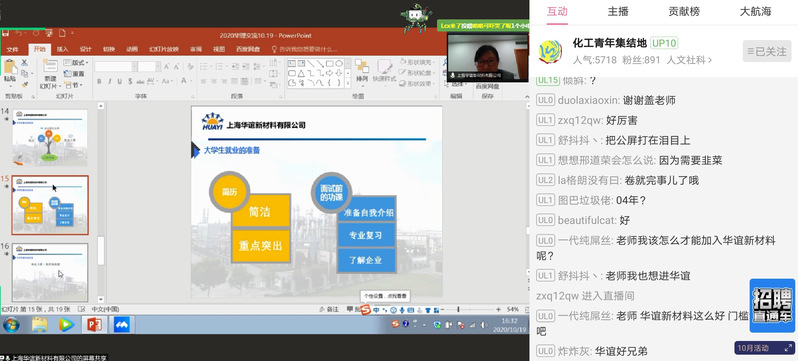Open the font name dropdown
The height and width of the screenshot is (361, 798).
click(134, 67)
